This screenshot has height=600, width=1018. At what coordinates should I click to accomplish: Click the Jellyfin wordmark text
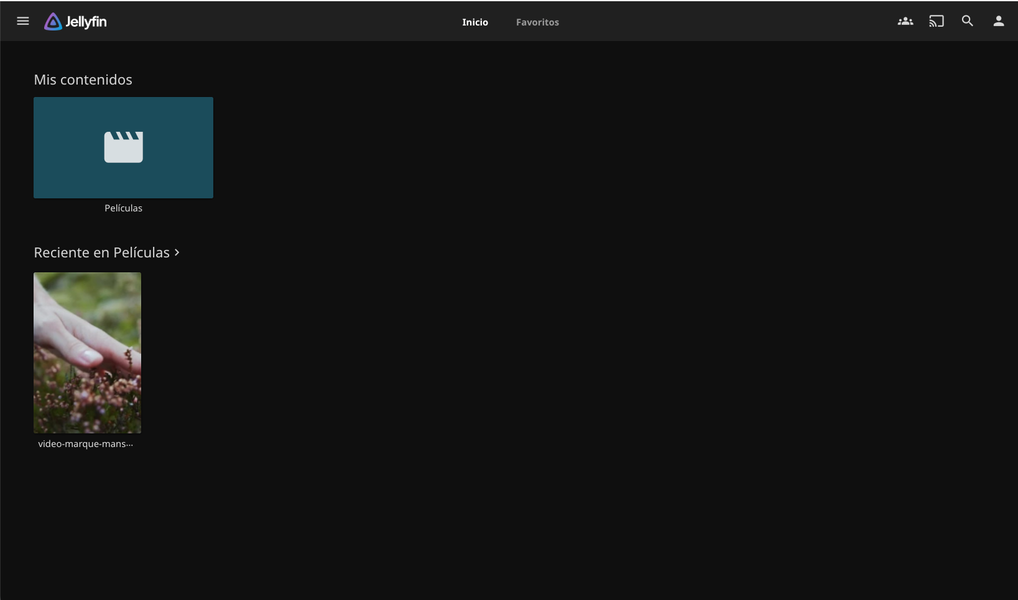click(86, 22)
